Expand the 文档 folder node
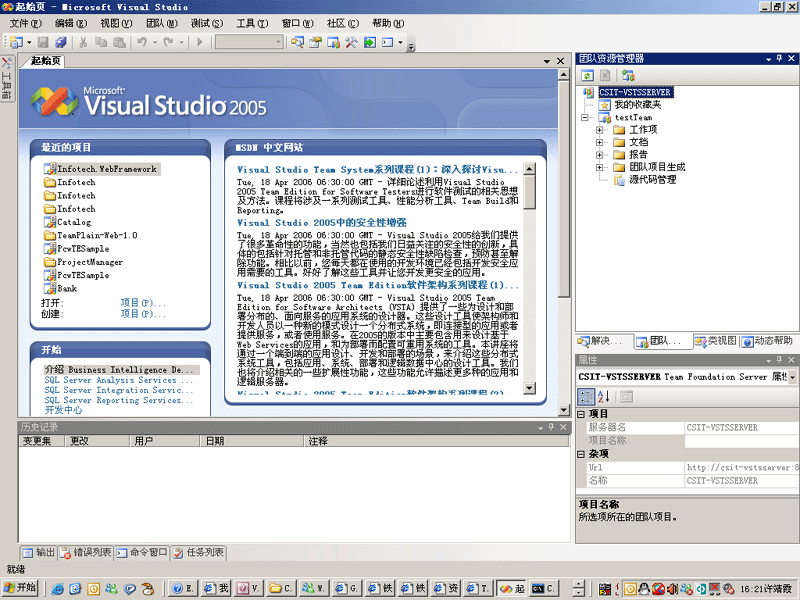The image size is (800, 600). [600, 142]
